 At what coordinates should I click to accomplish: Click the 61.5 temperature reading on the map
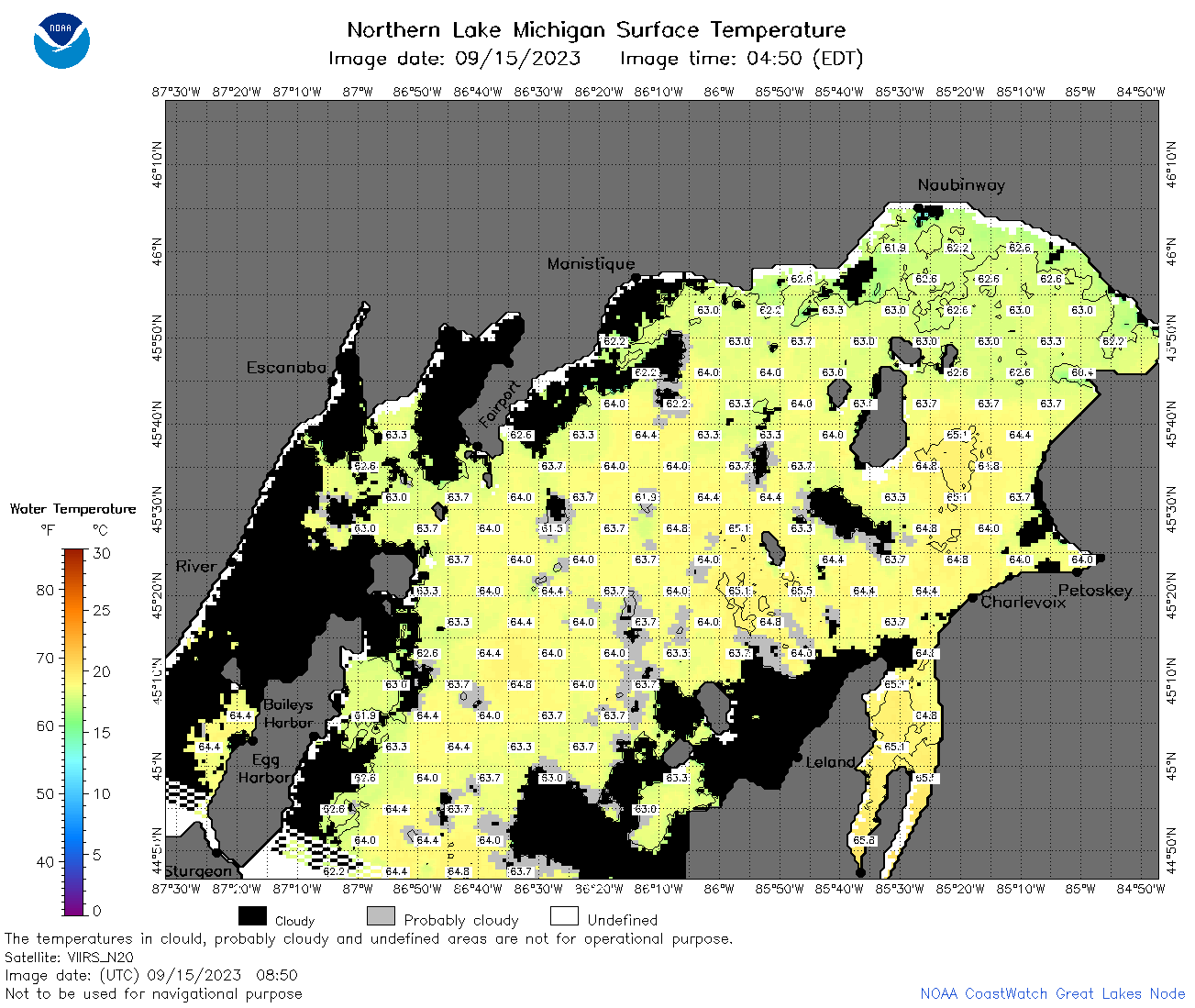(x=552, y=528)
